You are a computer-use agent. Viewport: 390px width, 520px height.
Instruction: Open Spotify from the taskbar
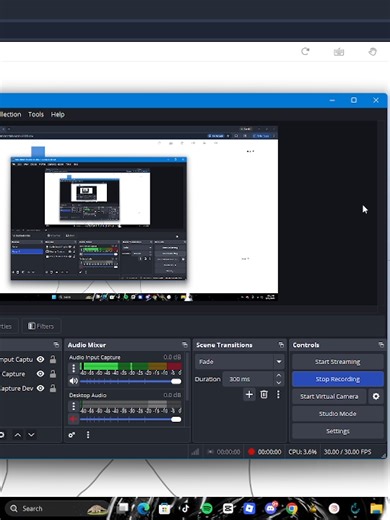pos(207,509)
